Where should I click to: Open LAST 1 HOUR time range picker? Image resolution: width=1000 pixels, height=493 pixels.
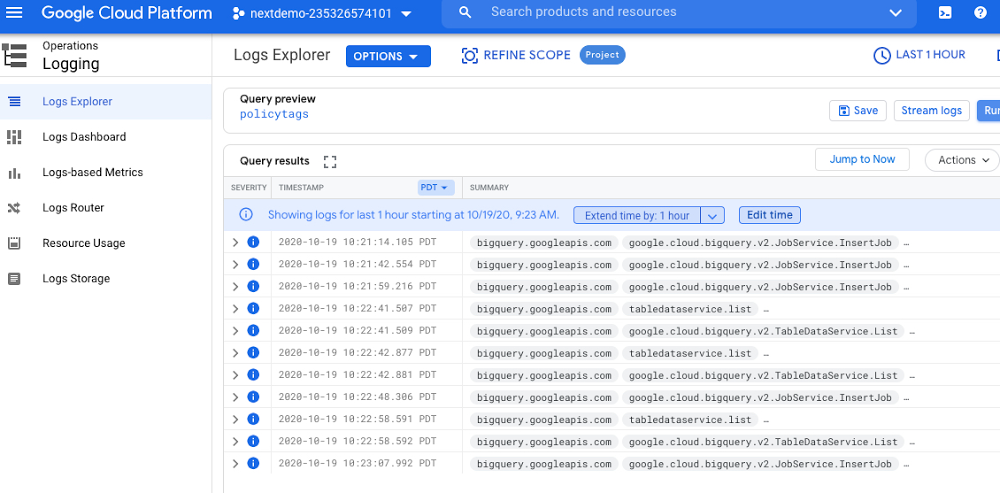(x=919, y=55)
